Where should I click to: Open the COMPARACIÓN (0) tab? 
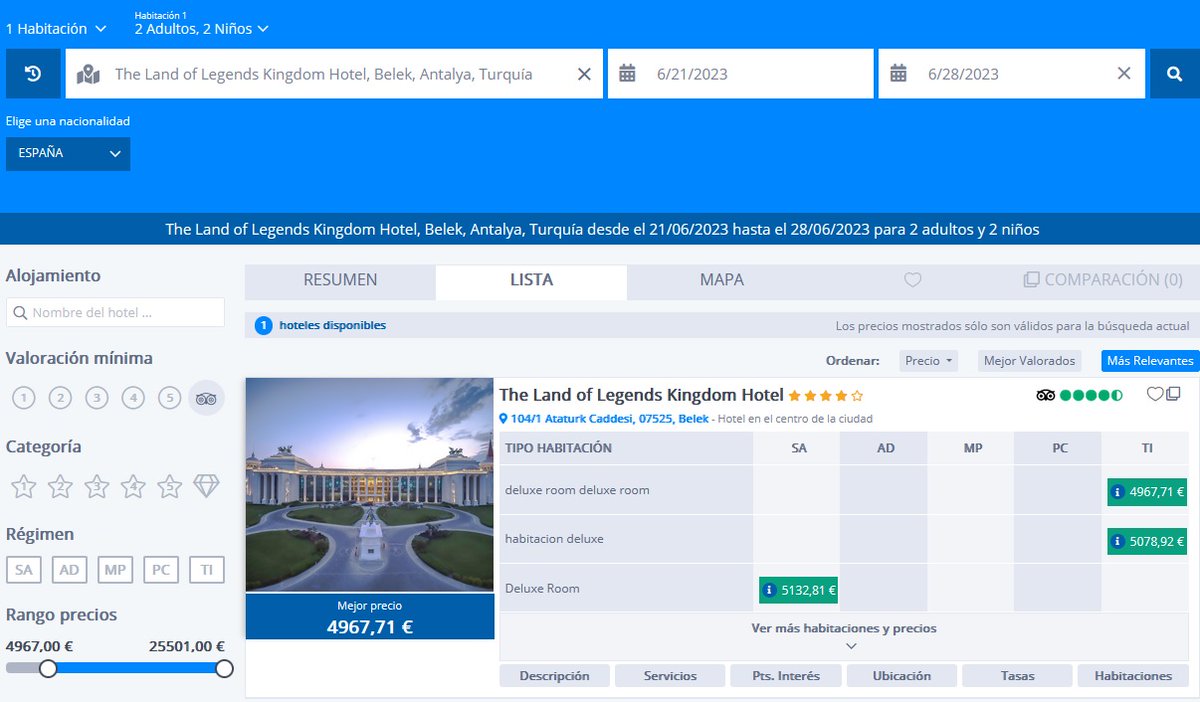(1103, 281)
